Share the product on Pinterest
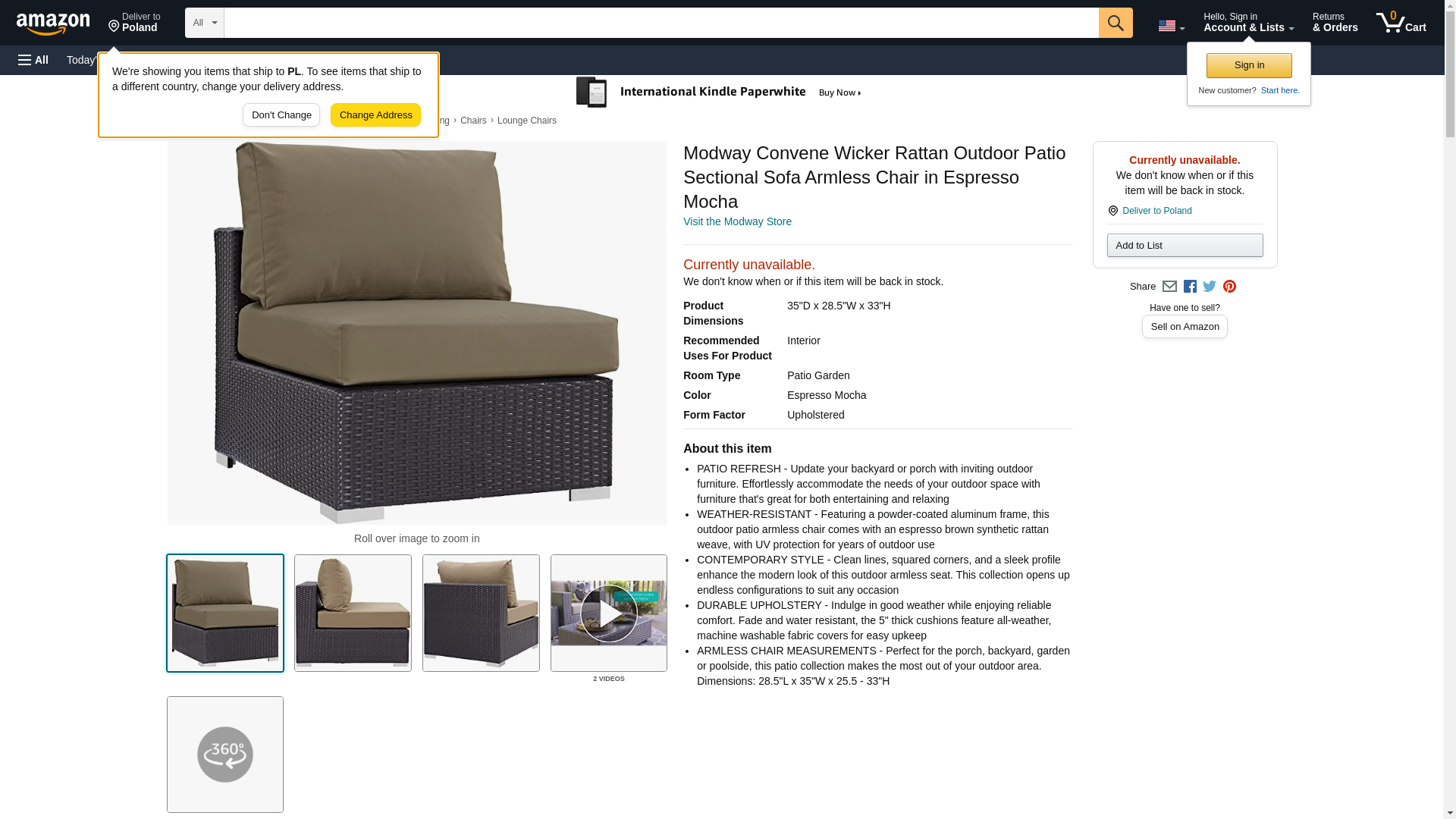 pyautogui.click(x=1229, y=287)
